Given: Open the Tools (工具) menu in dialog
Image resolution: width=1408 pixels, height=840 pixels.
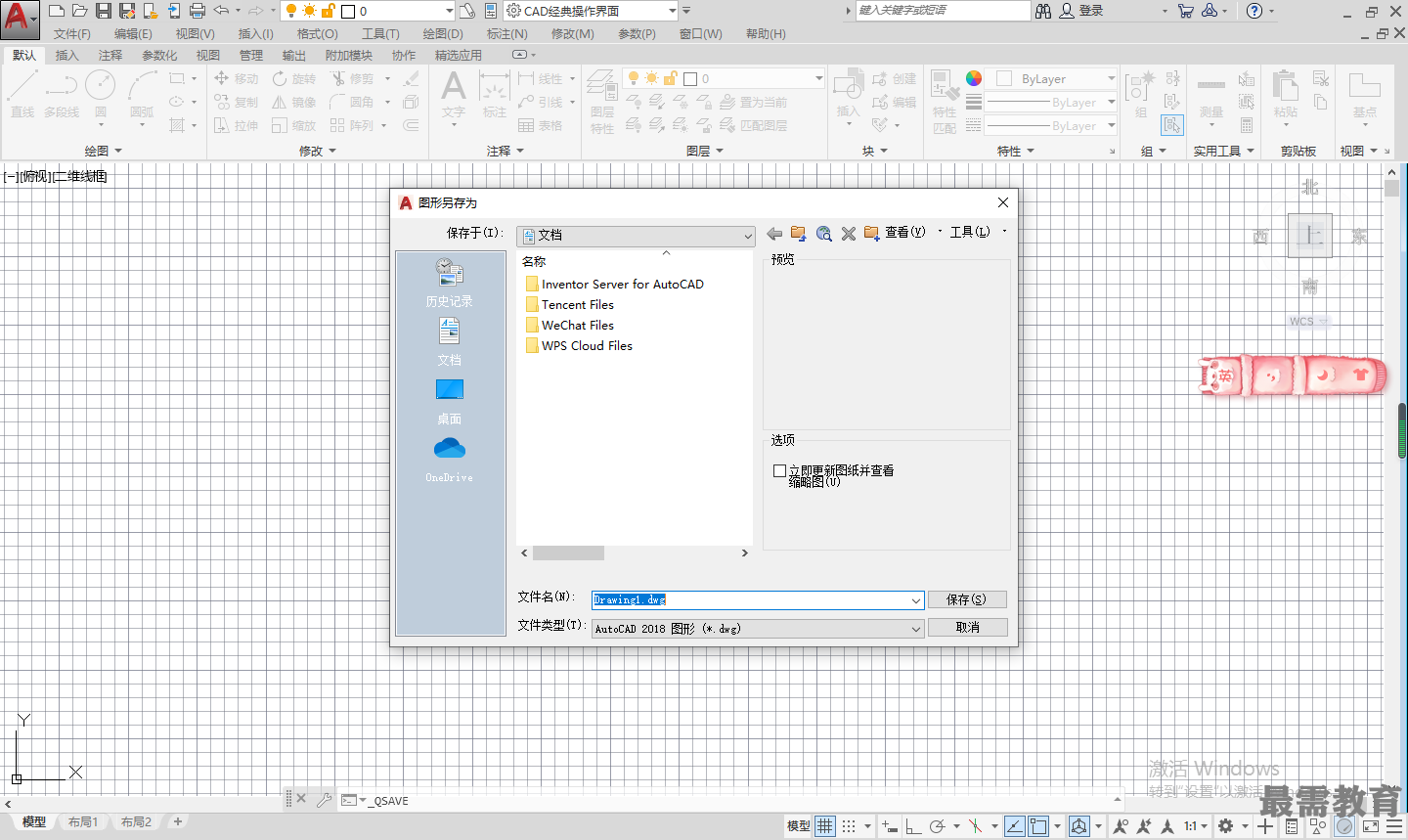Looking at the screenshot, I should tap(970, 233).
